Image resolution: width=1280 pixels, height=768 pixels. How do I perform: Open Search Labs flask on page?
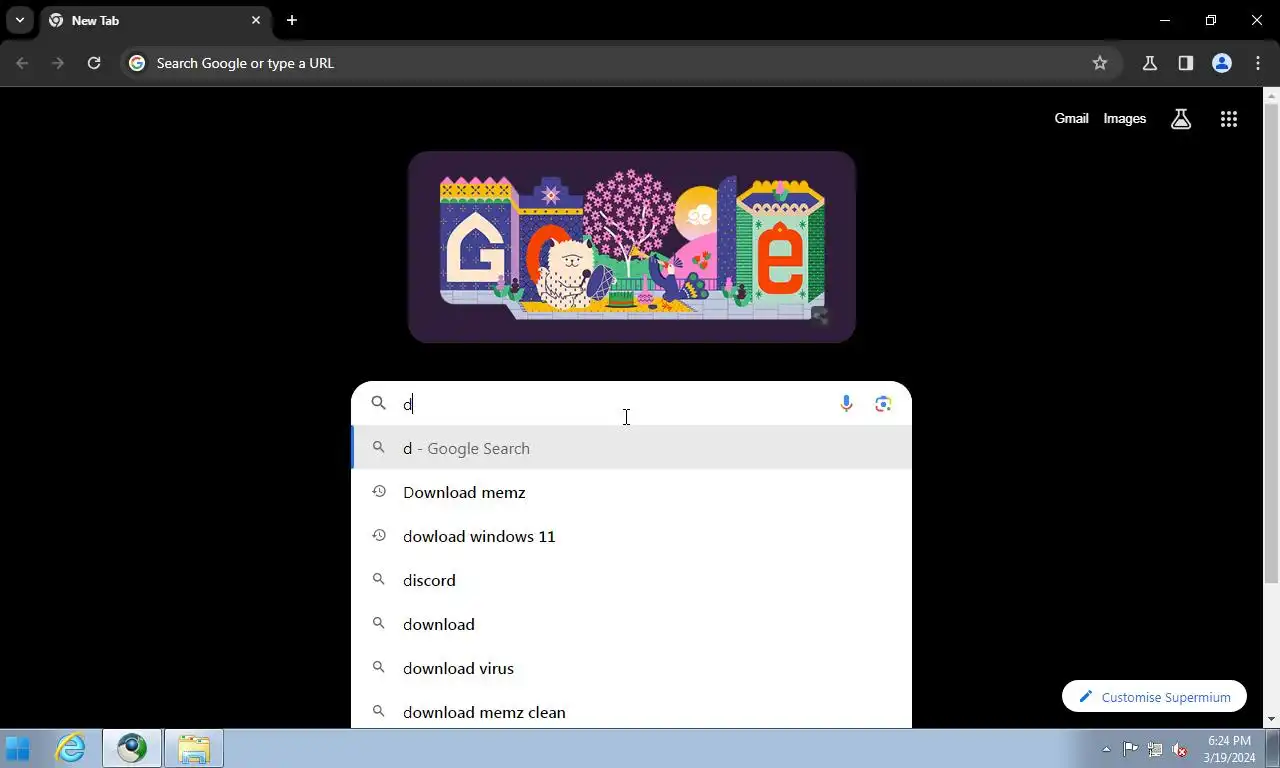coord(1181,119)
